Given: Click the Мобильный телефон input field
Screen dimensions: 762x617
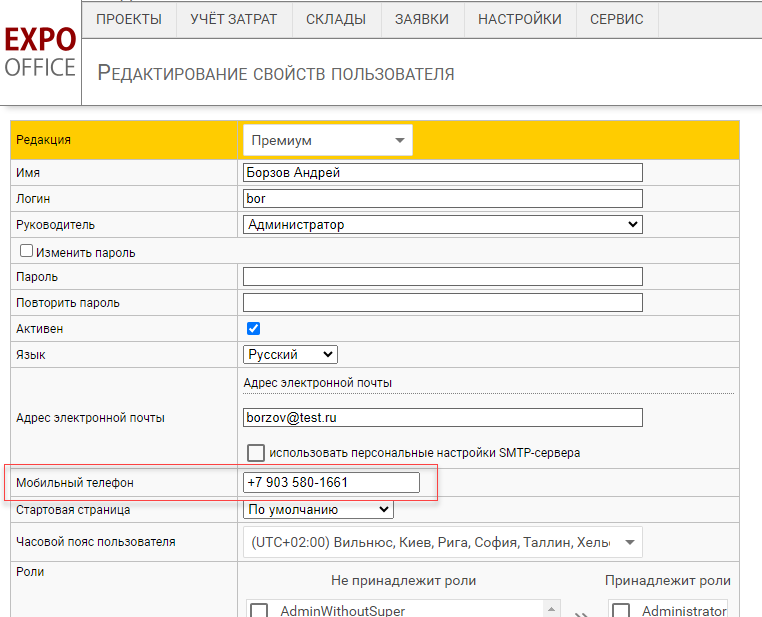Looking at the screenshot, I should (331, 483).
